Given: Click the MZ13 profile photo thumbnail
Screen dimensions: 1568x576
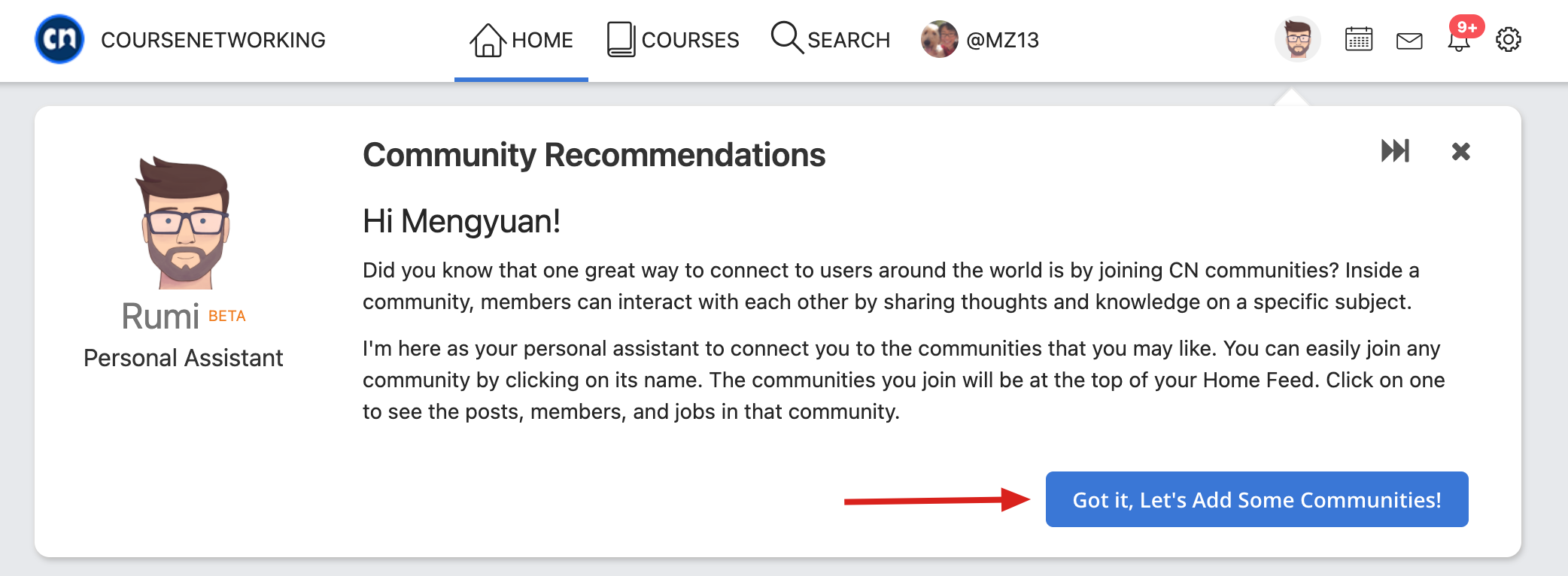Looking at the screenshot, I should [x=939, y=39].
